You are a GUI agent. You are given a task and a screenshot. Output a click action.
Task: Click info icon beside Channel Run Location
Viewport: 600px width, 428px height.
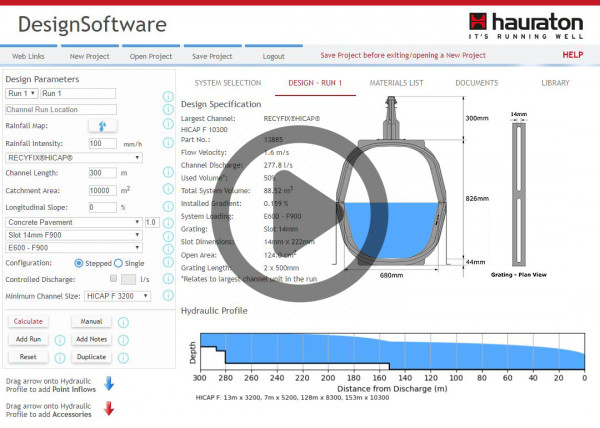(x=168, y=109)
